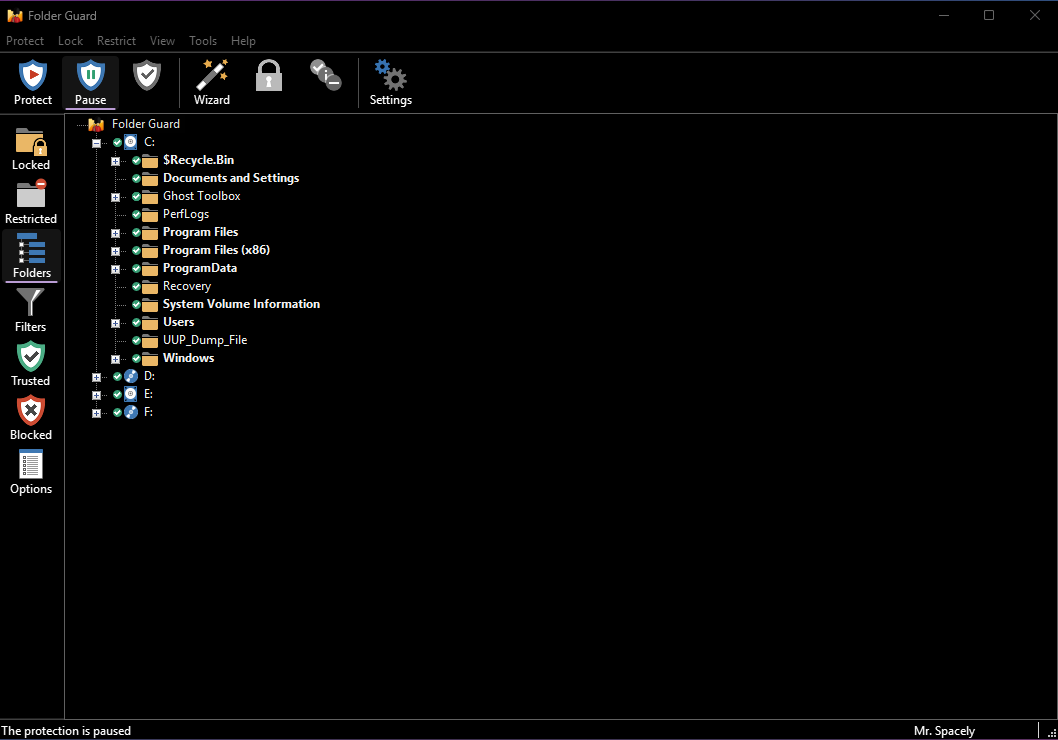Click the F: drive disc icon
Screen dimensions: 1058x740
point(131,412)
